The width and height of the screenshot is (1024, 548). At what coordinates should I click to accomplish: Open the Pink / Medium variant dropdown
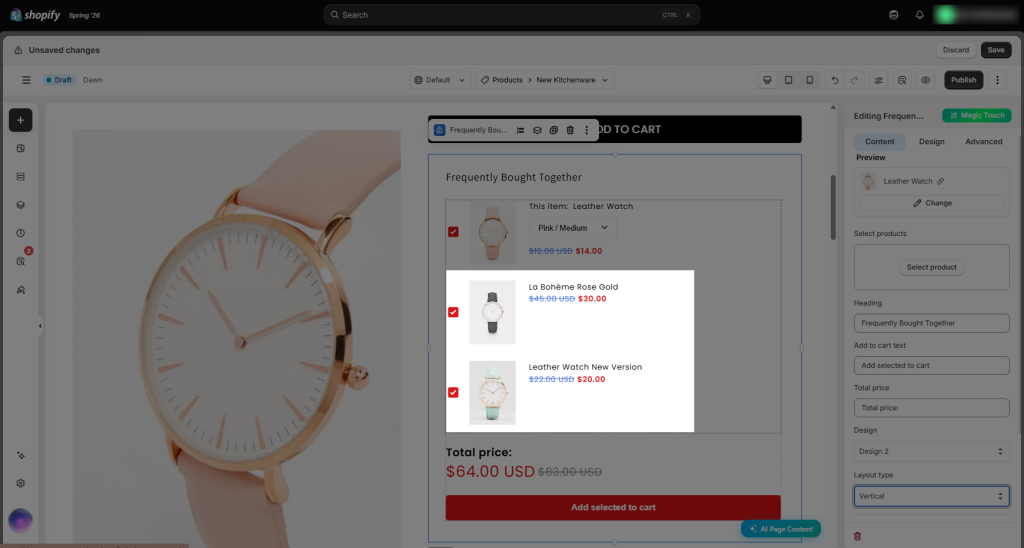(573, 228)
